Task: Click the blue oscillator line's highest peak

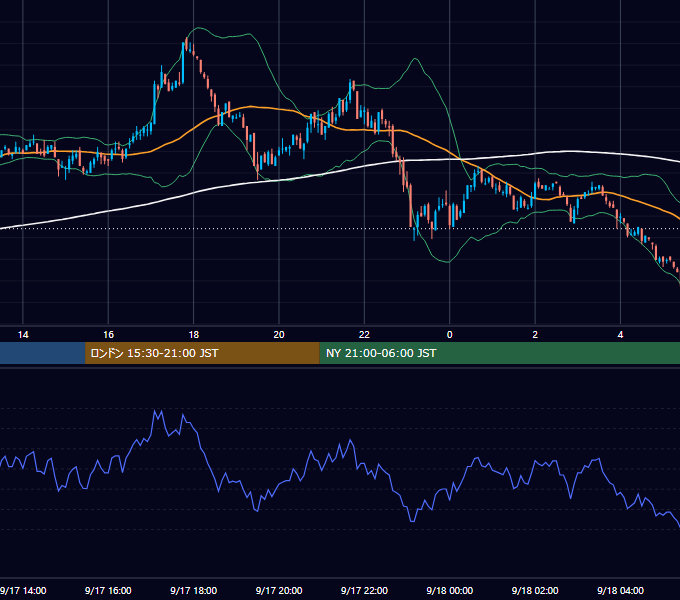Action: coord(155,411)
